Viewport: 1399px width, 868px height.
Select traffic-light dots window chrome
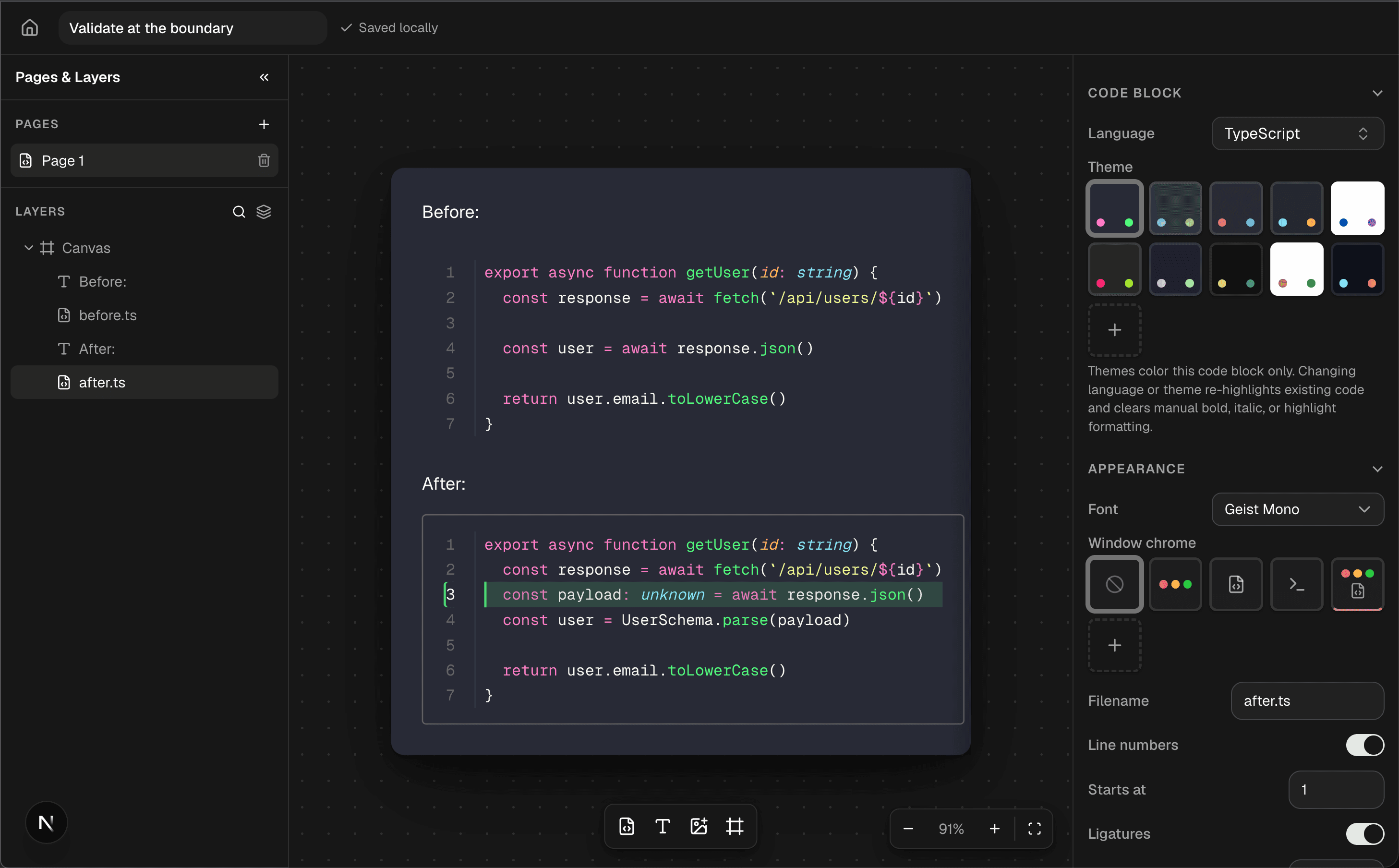[x=1175, y=584]
